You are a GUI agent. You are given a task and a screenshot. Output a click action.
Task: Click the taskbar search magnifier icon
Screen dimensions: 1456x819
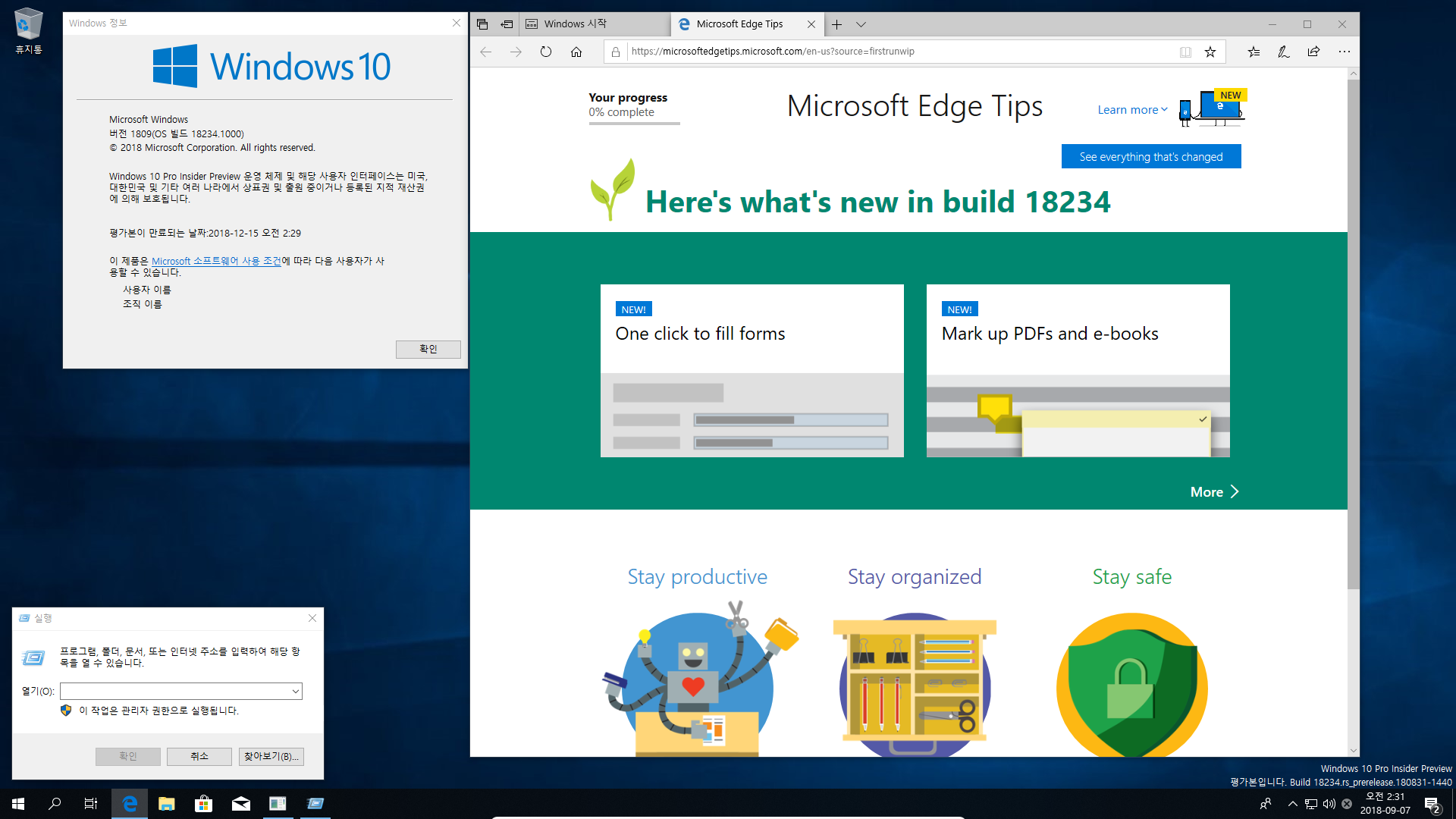(x=55, y=804)
